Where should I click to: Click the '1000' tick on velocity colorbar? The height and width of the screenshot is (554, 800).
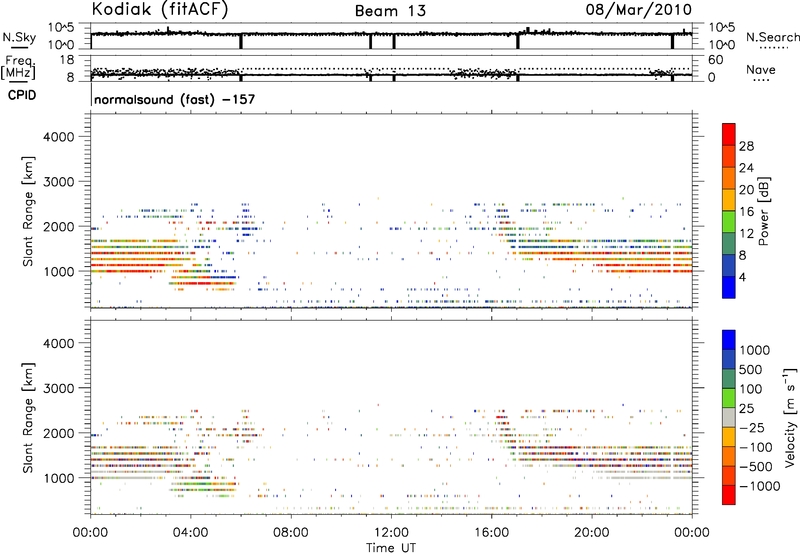pos(755,350)
